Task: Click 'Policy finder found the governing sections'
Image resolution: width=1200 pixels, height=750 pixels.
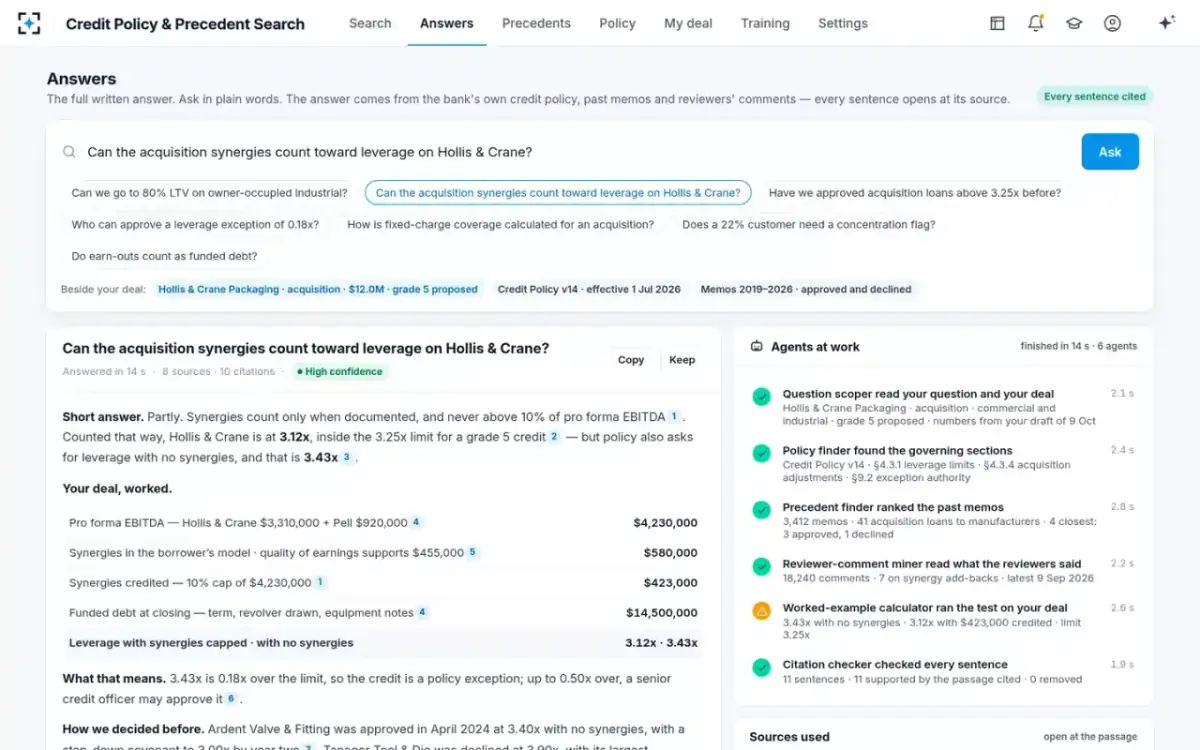Action: pos(897,451)
